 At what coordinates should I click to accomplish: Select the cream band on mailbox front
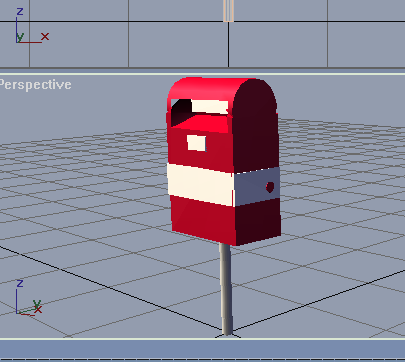[x=201, y=184]
